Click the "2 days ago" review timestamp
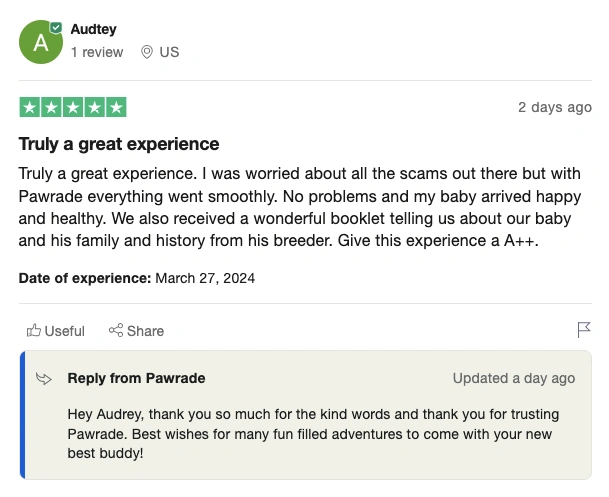 [x=554, y=108]
